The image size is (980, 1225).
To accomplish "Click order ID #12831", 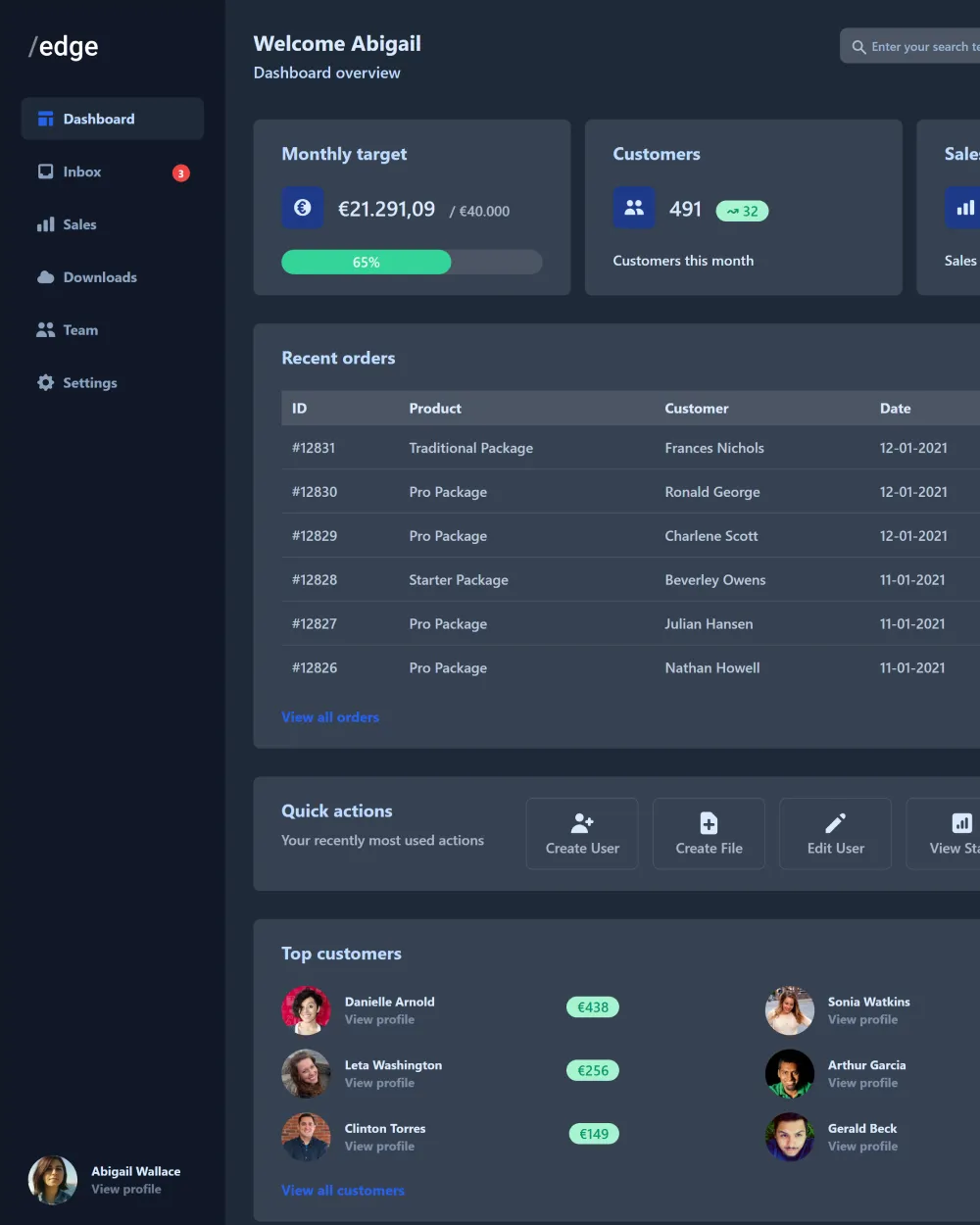I will (x=314, y=448).
